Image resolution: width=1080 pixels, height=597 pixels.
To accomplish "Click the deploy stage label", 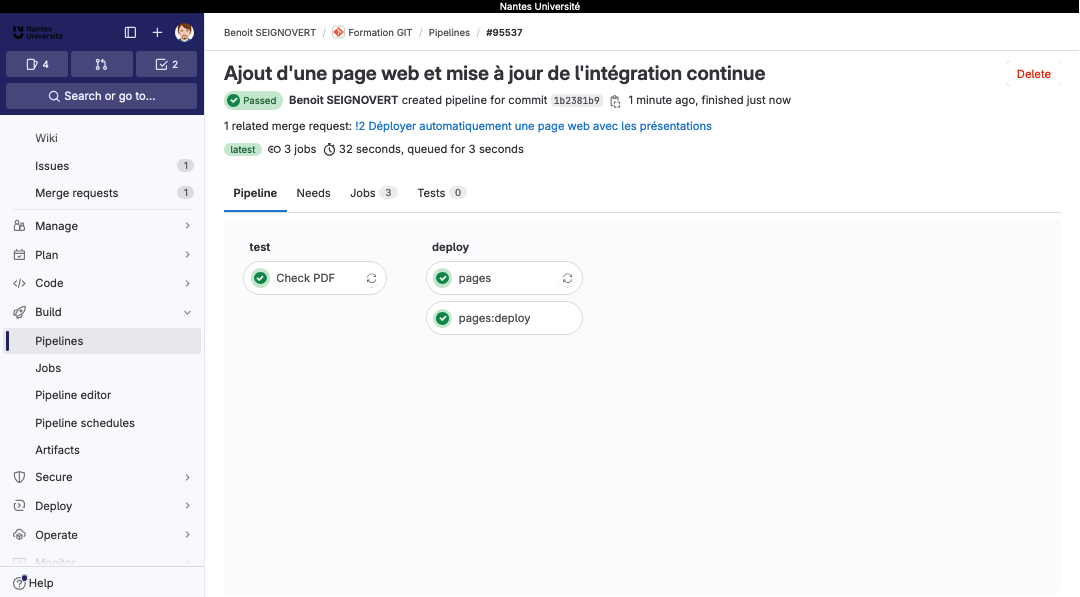I will tap(450, 247).
